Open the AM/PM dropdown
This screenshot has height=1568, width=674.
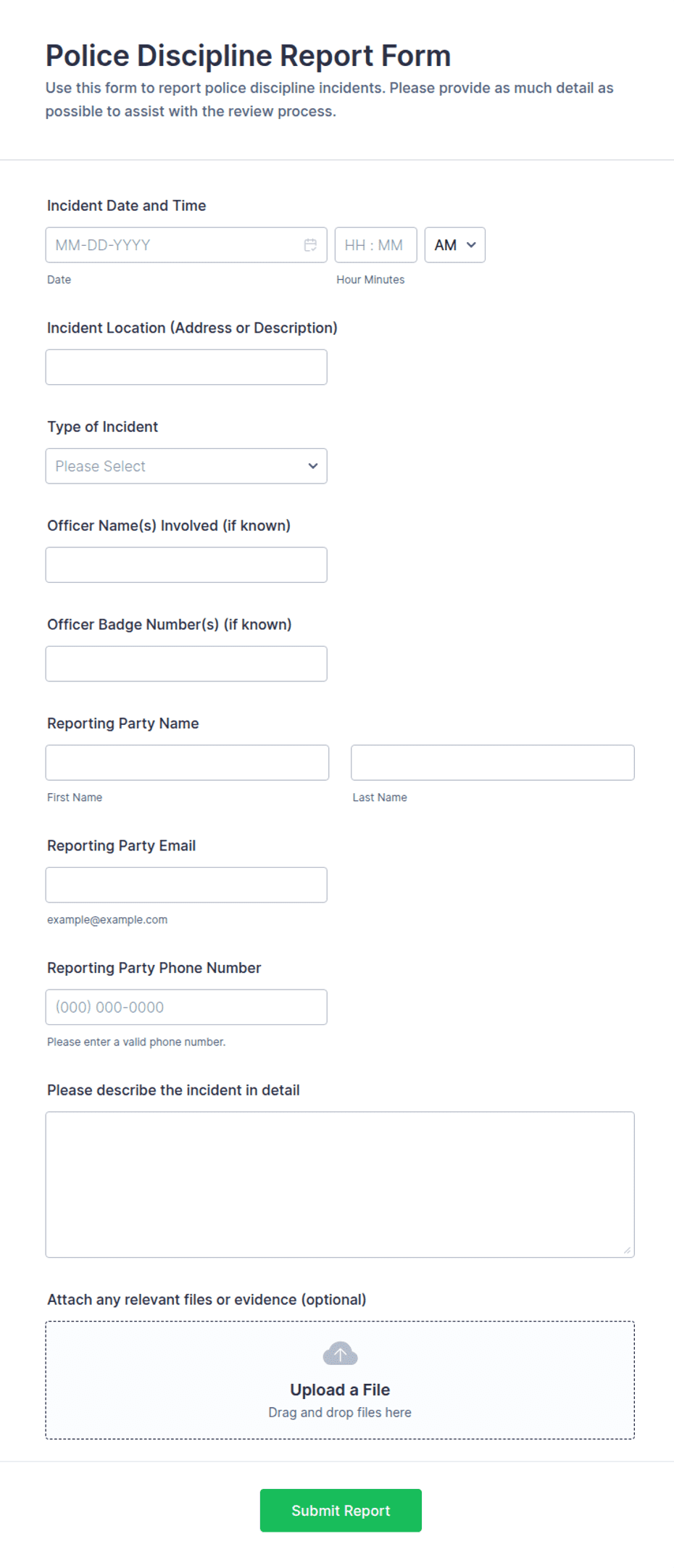tap(454, 245)
